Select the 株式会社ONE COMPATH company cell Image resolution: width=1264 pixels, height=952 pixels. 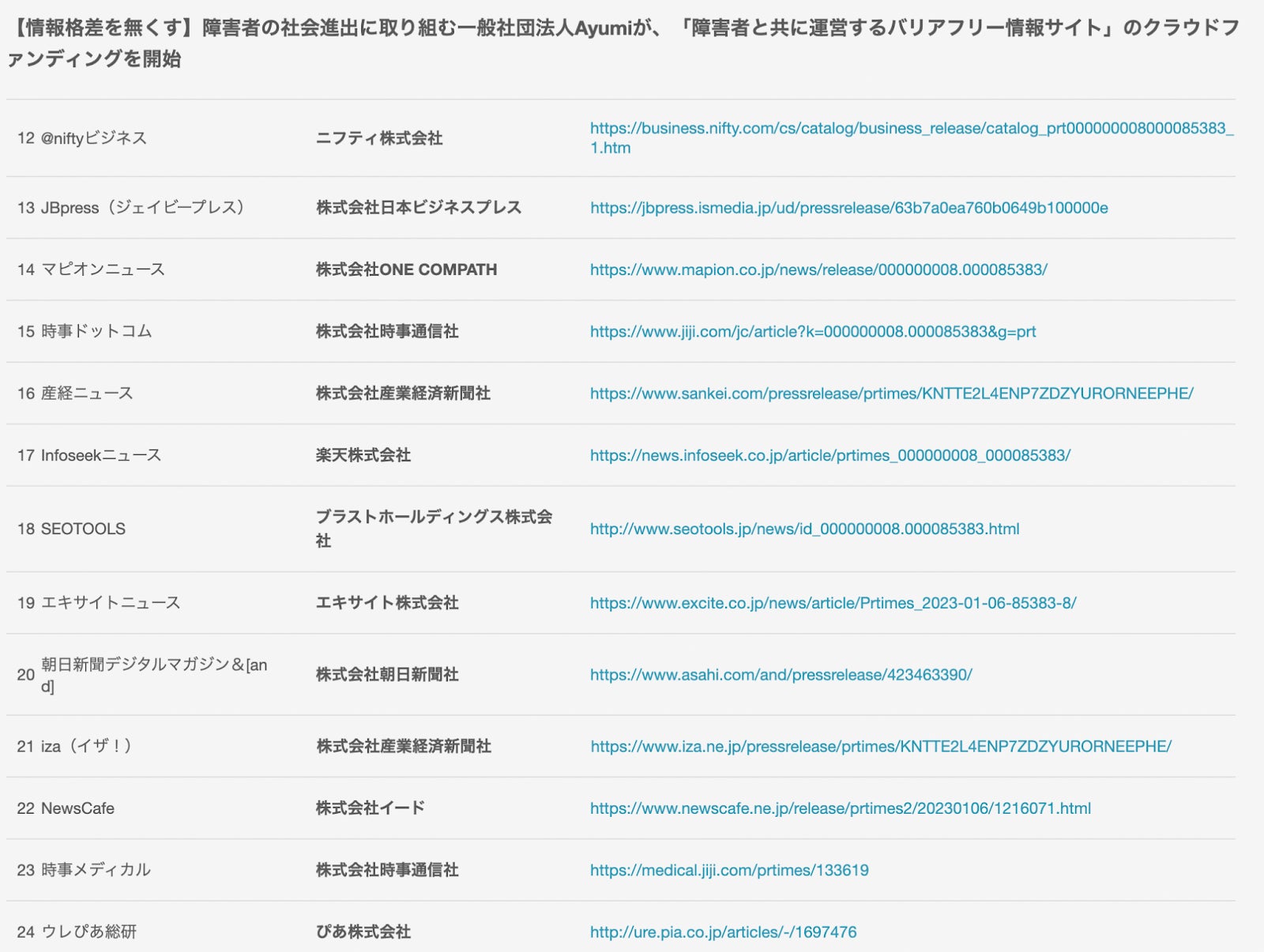[406, 269]
